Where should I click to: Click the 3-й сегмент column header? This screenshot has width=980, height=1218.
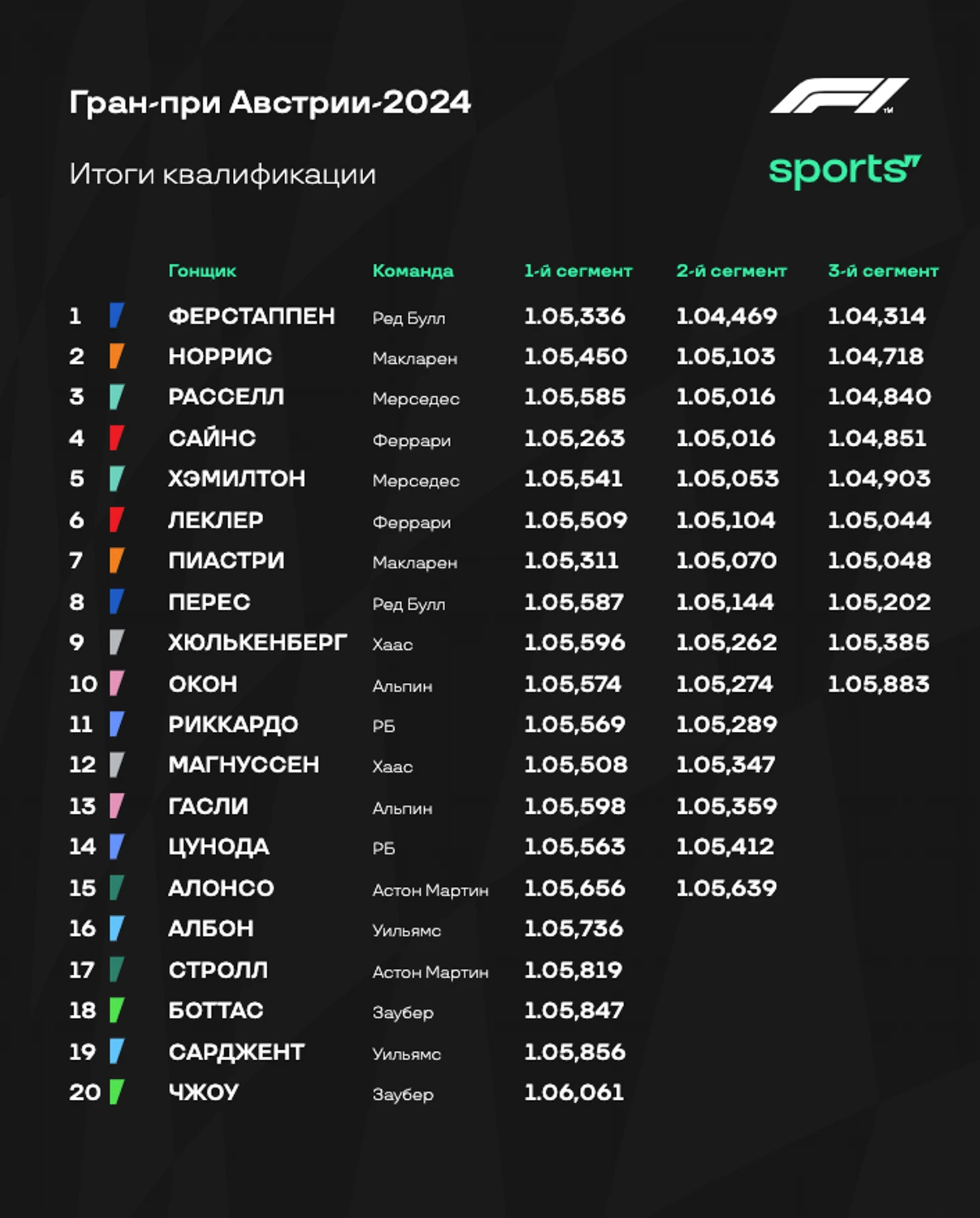tap(883, 271)
